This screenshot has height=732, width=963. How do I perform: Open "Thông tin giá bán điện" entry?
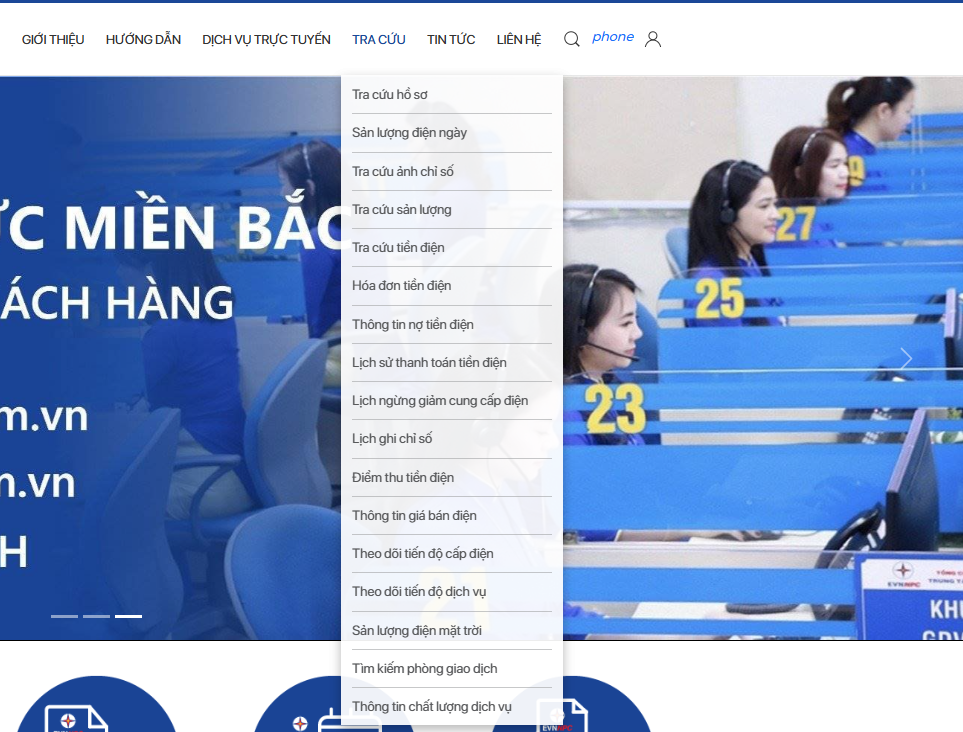(414, 516)
